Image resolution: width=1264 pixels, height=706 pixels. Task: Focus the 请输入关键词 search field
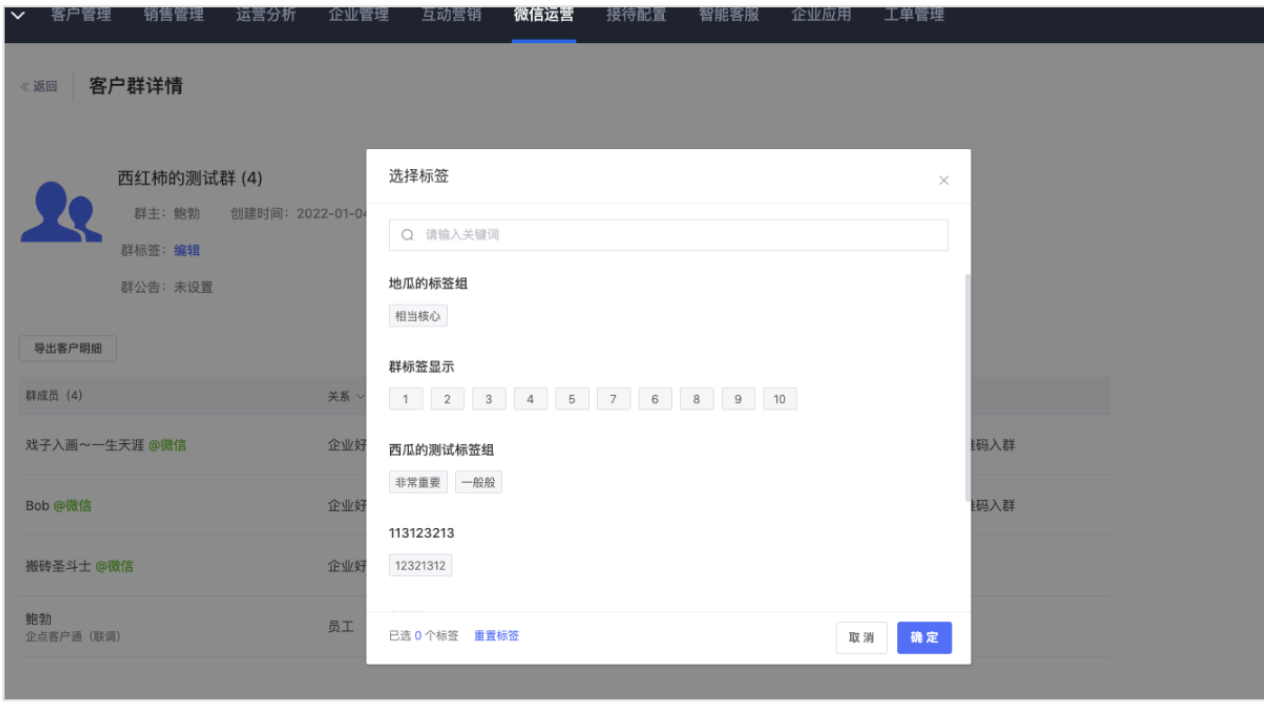(668, 235)
